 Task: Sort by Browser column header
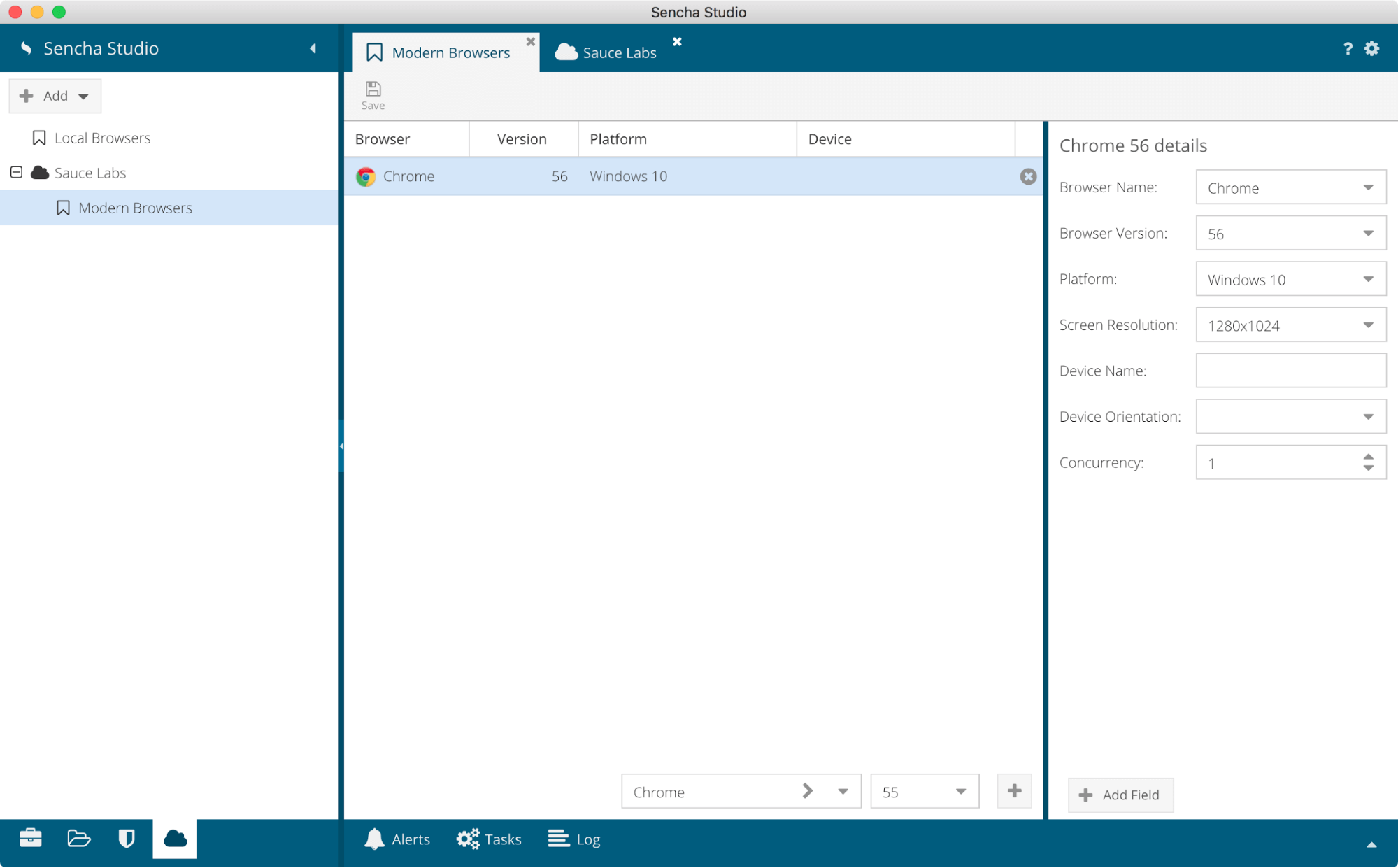click(x=406, y=139)
